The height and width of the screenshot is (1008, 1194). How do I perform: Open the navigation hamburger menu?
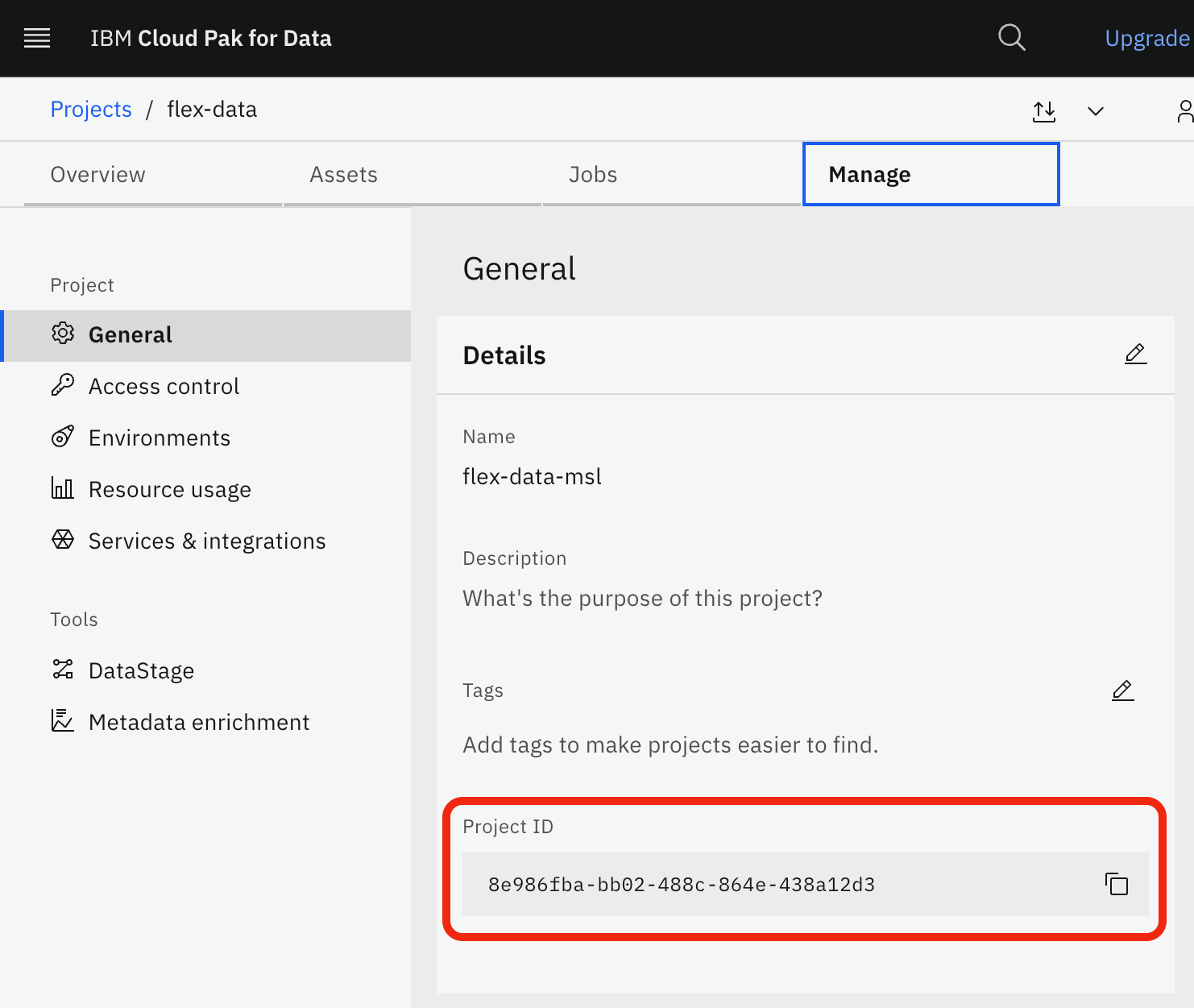pos(36,37)
